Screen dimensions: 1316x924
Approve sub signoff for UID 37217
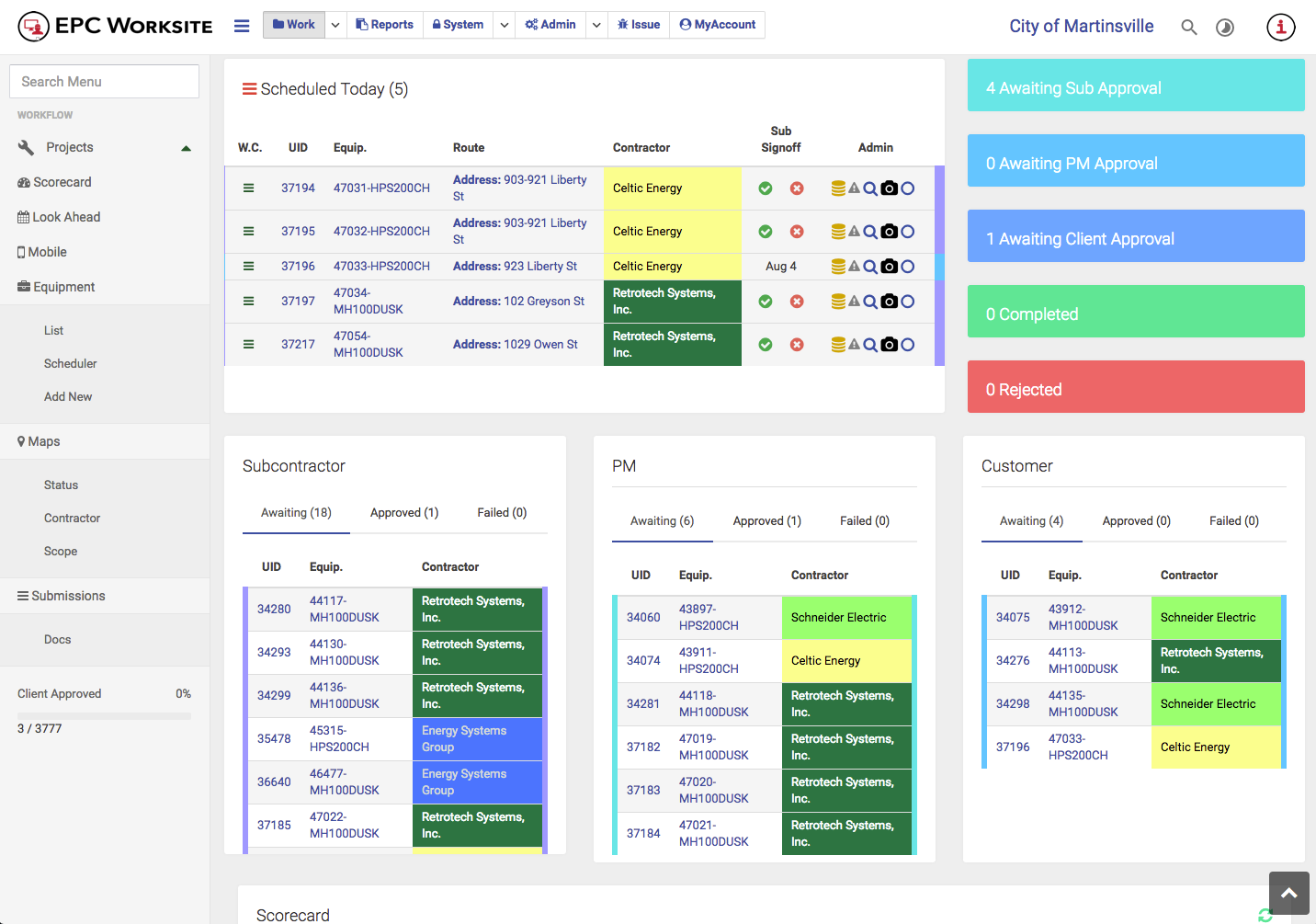[x=766, y=345]
